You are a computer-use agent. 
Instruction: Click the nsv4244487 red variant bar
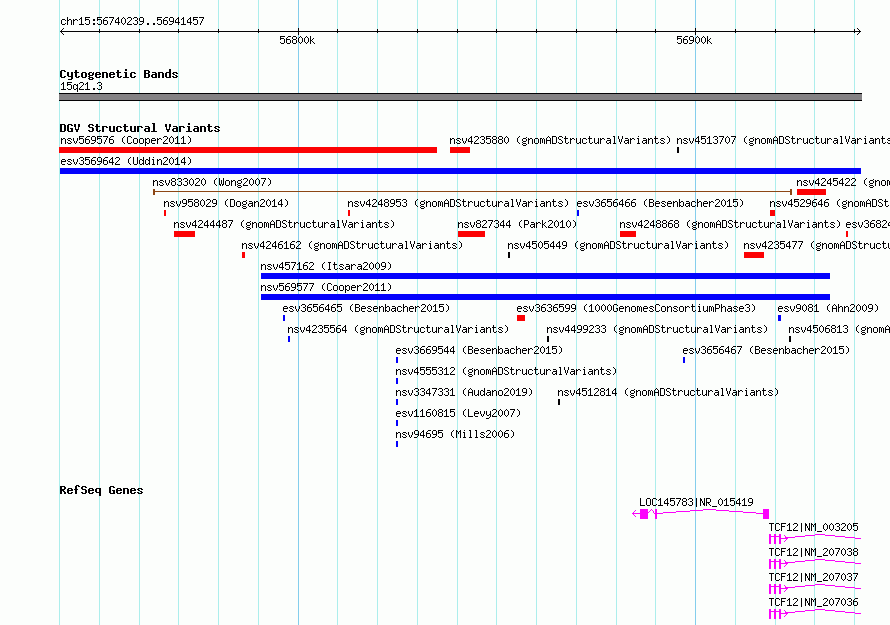(x=184, y=234)
